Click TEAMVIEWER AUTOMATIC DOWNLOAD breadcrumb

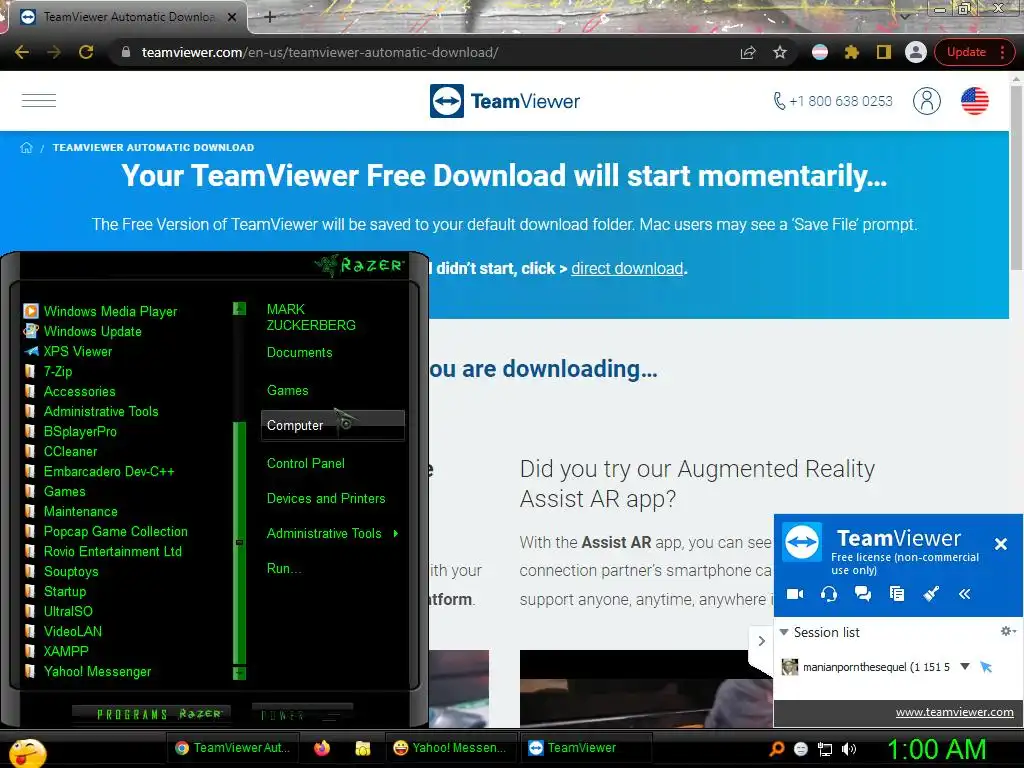[x=153, y=148]
